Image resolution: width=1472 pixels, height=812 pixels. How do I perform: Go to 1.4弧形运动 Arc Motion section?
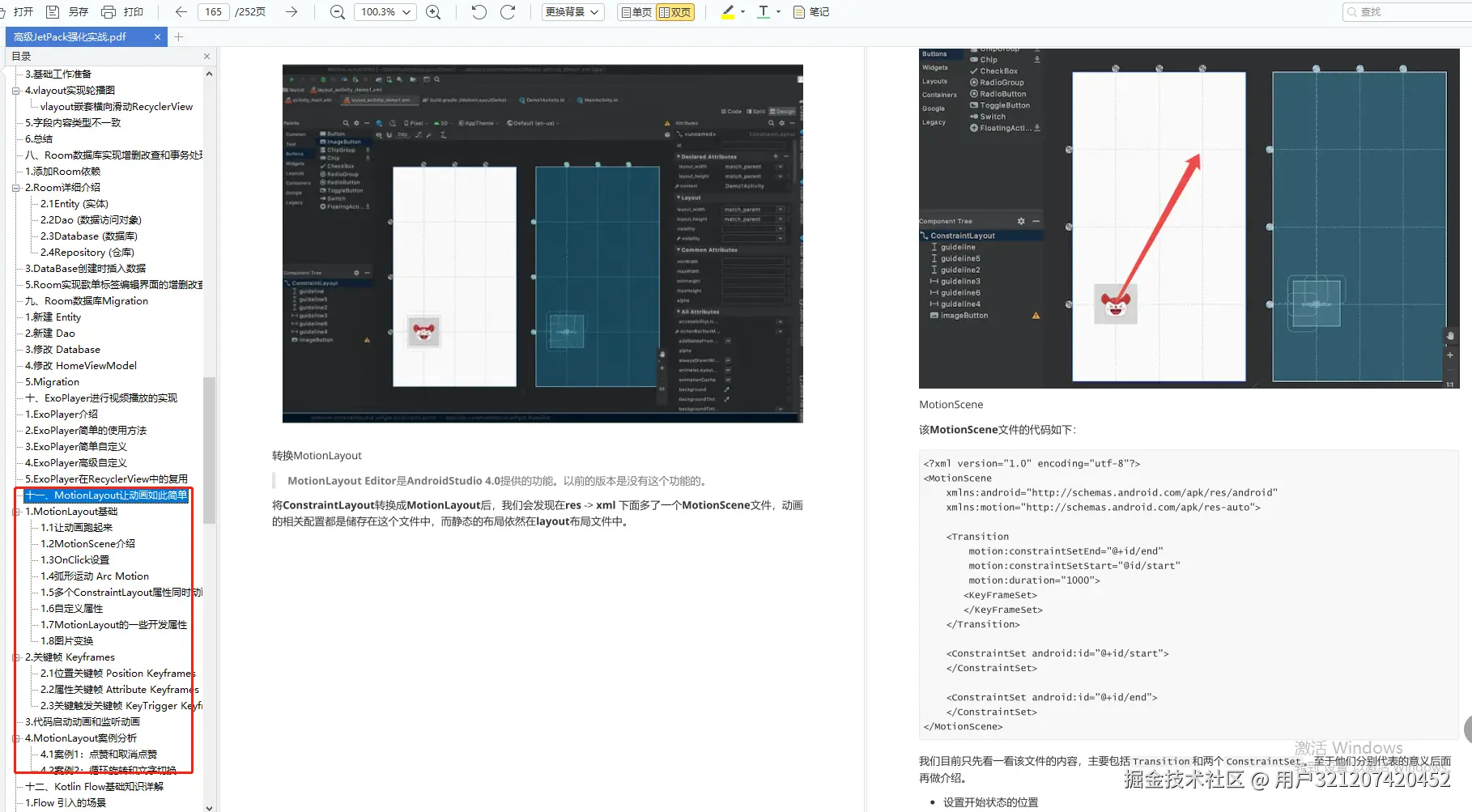pyautogui.click(x=95, y=576)
